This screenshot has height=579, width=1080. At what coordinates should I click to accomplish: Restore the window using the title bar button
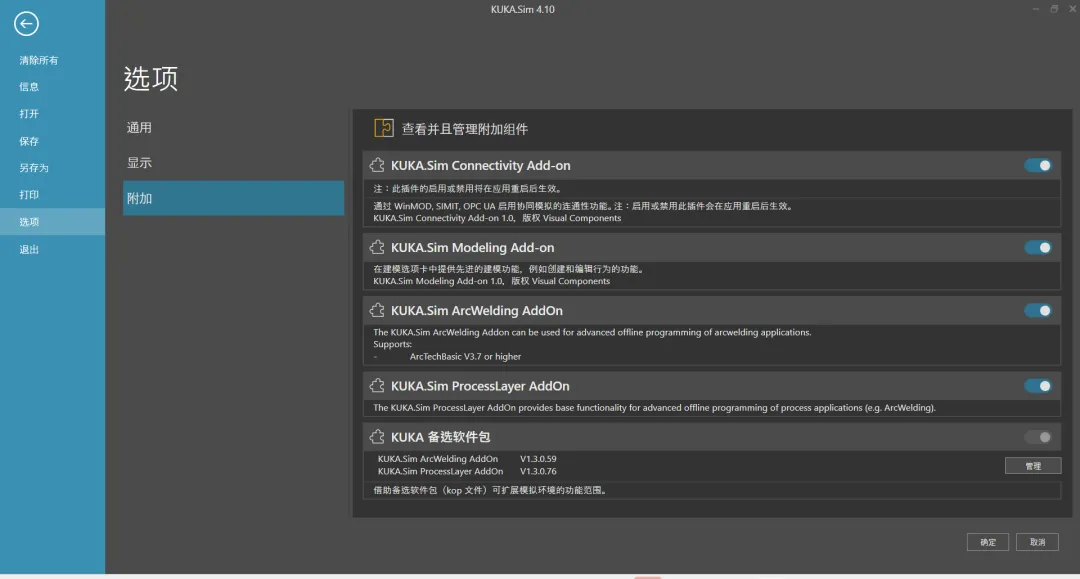pos(1054,8)
